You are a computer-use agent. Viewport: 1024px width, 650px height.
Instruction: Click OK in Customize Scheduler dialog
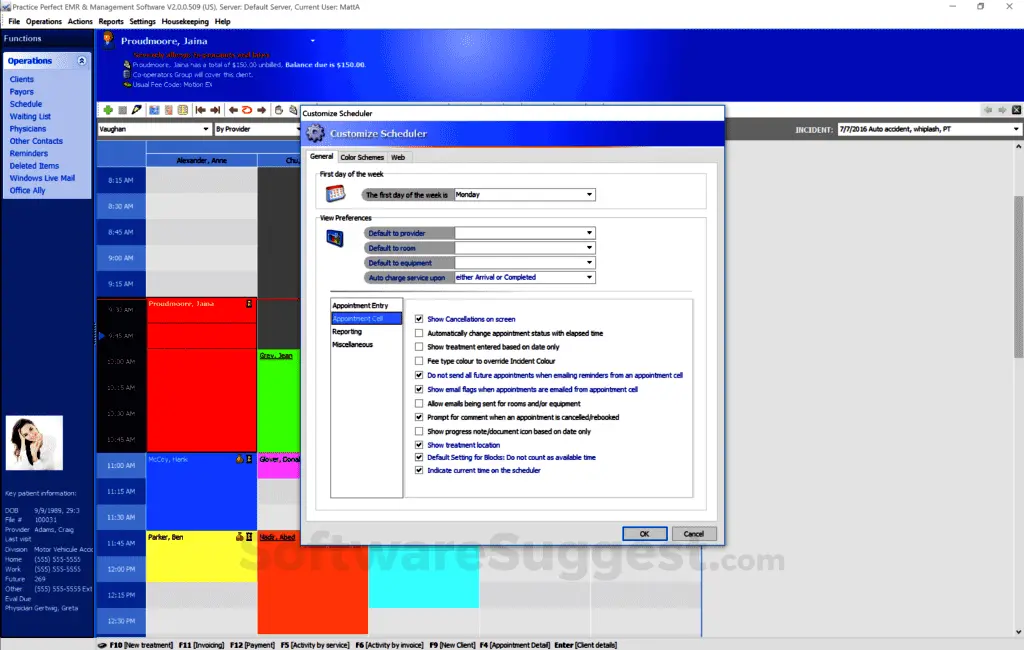click(x=645, y=534)
